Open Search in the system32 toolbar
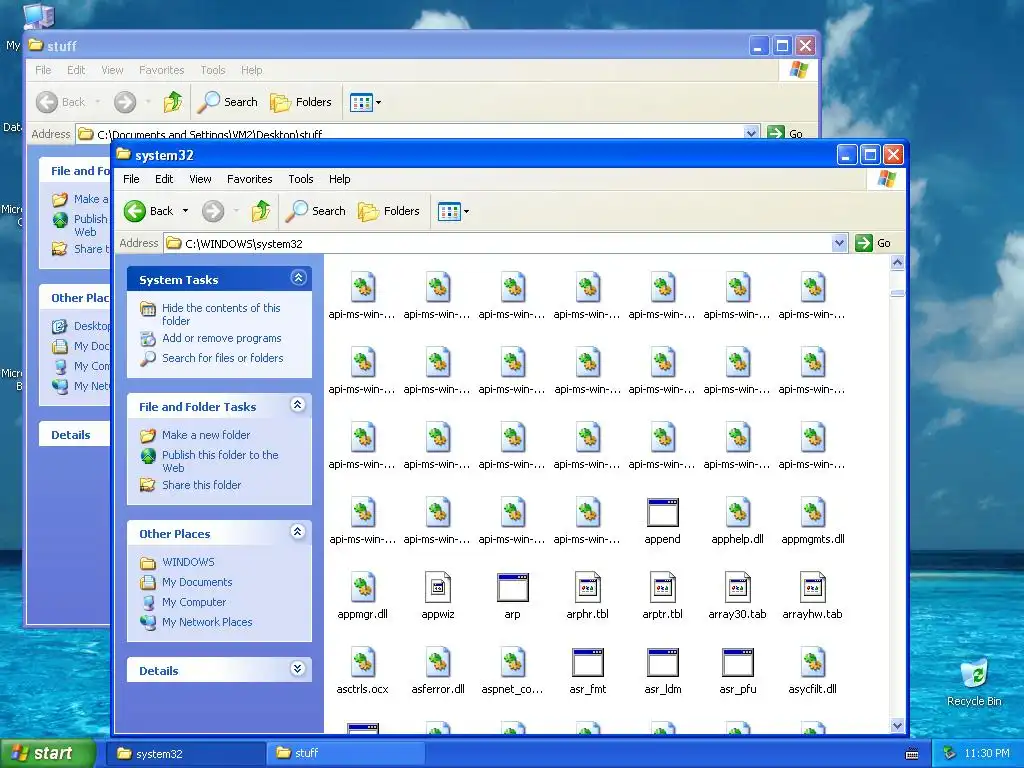The width and height of the screenshot is (1024, 768). click(316, 211)
